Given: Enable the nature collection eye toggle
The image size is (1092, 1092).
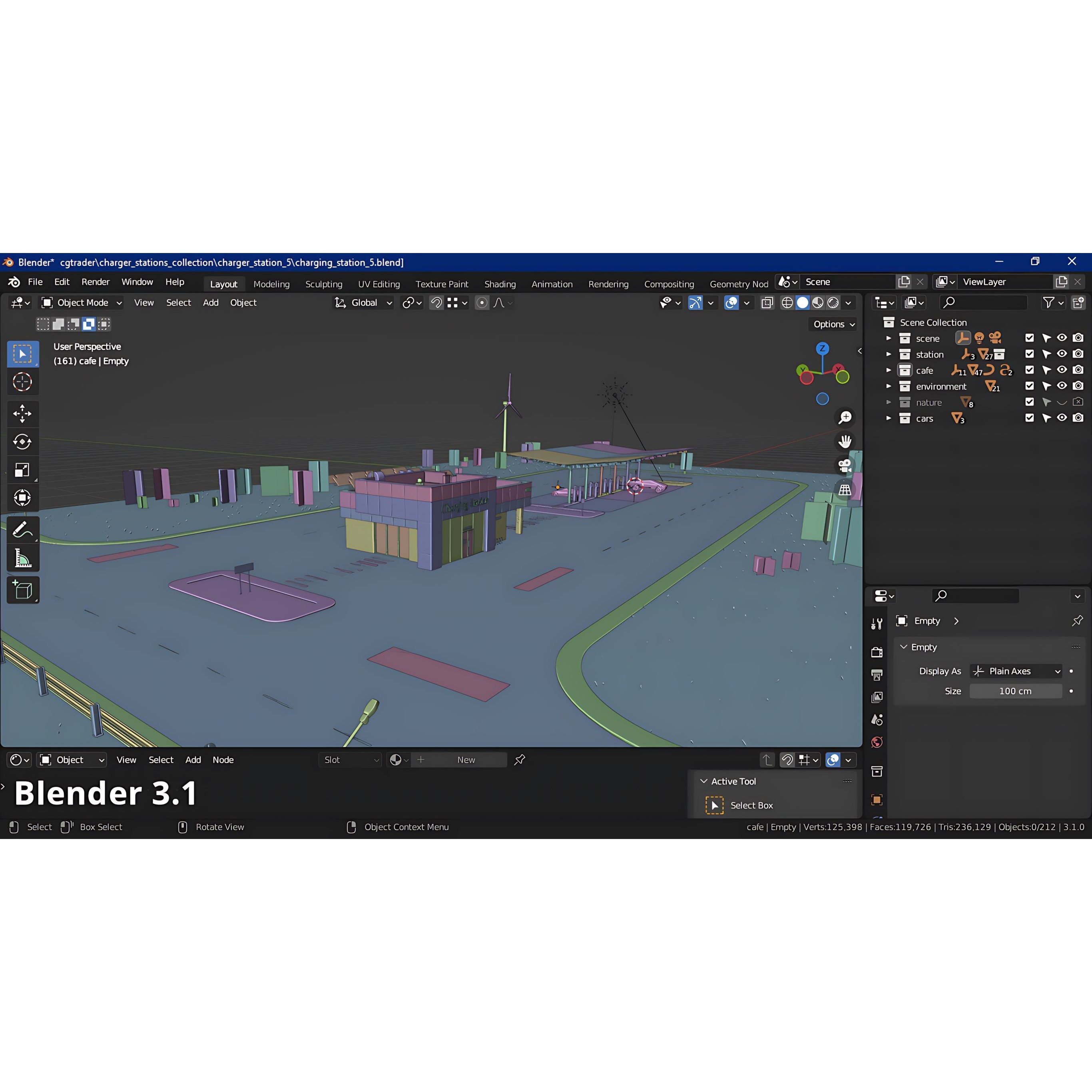Looking at the screenshot, I should pyautogui.click(x=1062, y=402).
